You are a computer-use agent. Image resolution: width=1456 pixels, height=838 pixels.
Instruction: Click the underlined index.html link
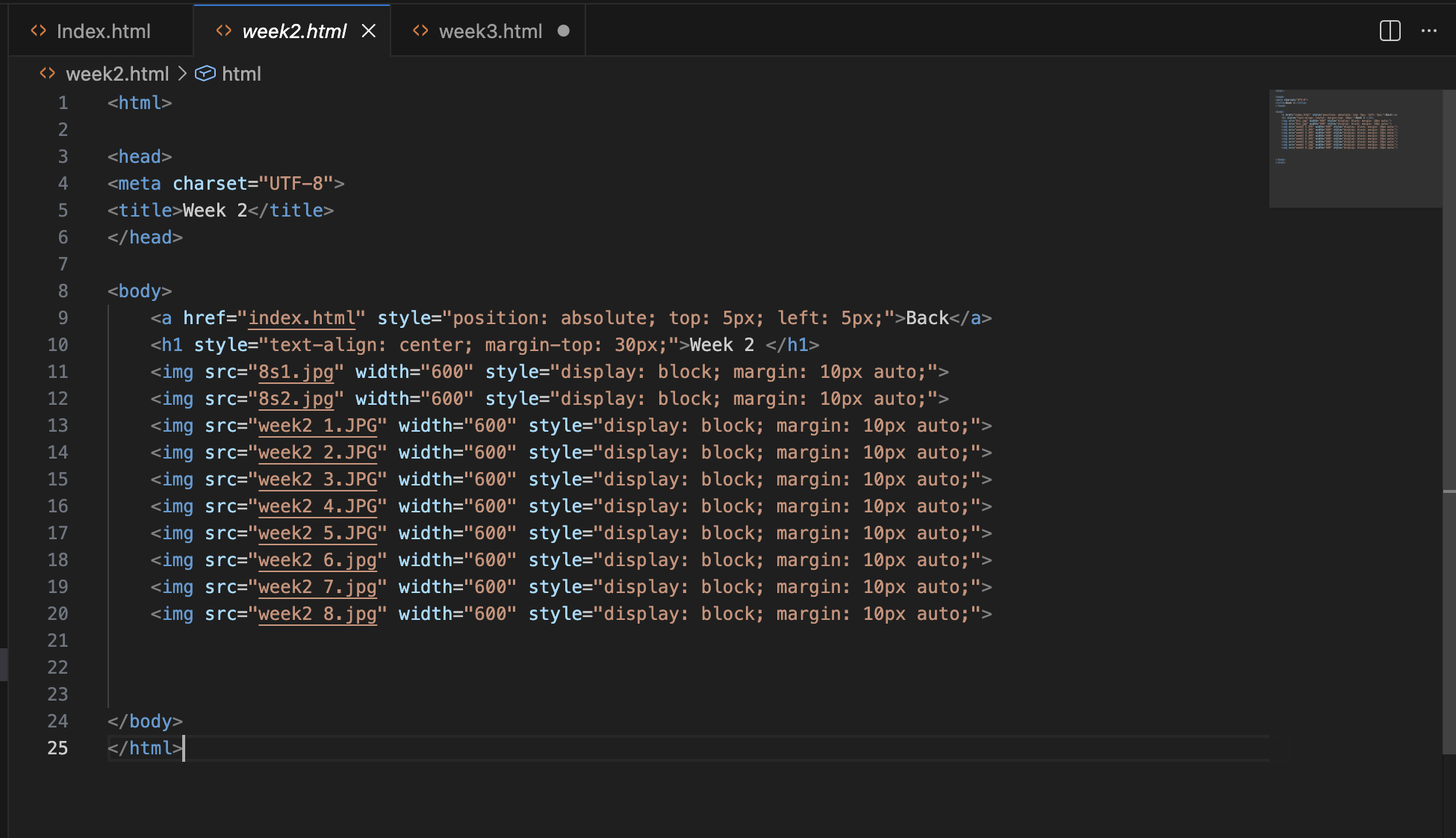coord(301,317)
